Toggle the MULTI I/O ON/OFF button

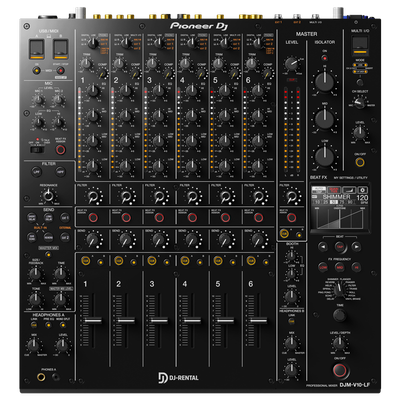360,162
